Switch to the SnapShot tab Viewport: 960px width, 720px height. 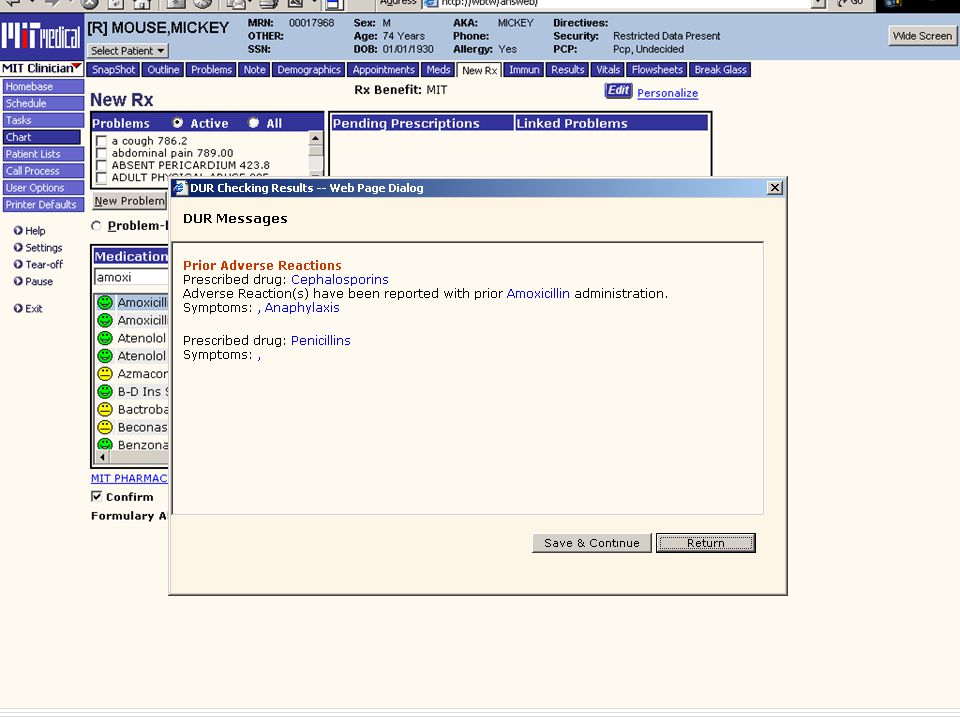pos(113,70)
